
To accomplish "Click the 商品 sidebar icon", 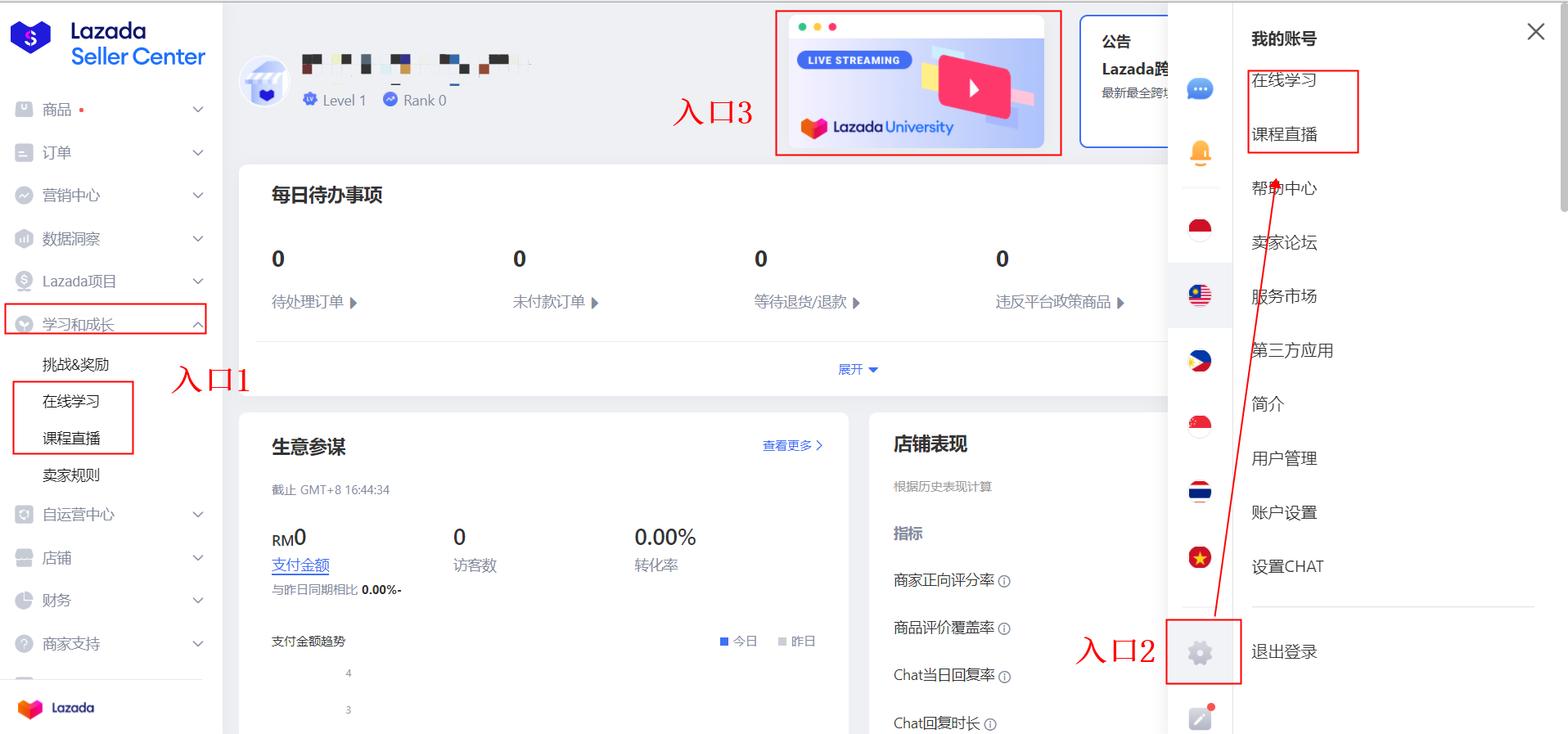I will tap(25, 109).
